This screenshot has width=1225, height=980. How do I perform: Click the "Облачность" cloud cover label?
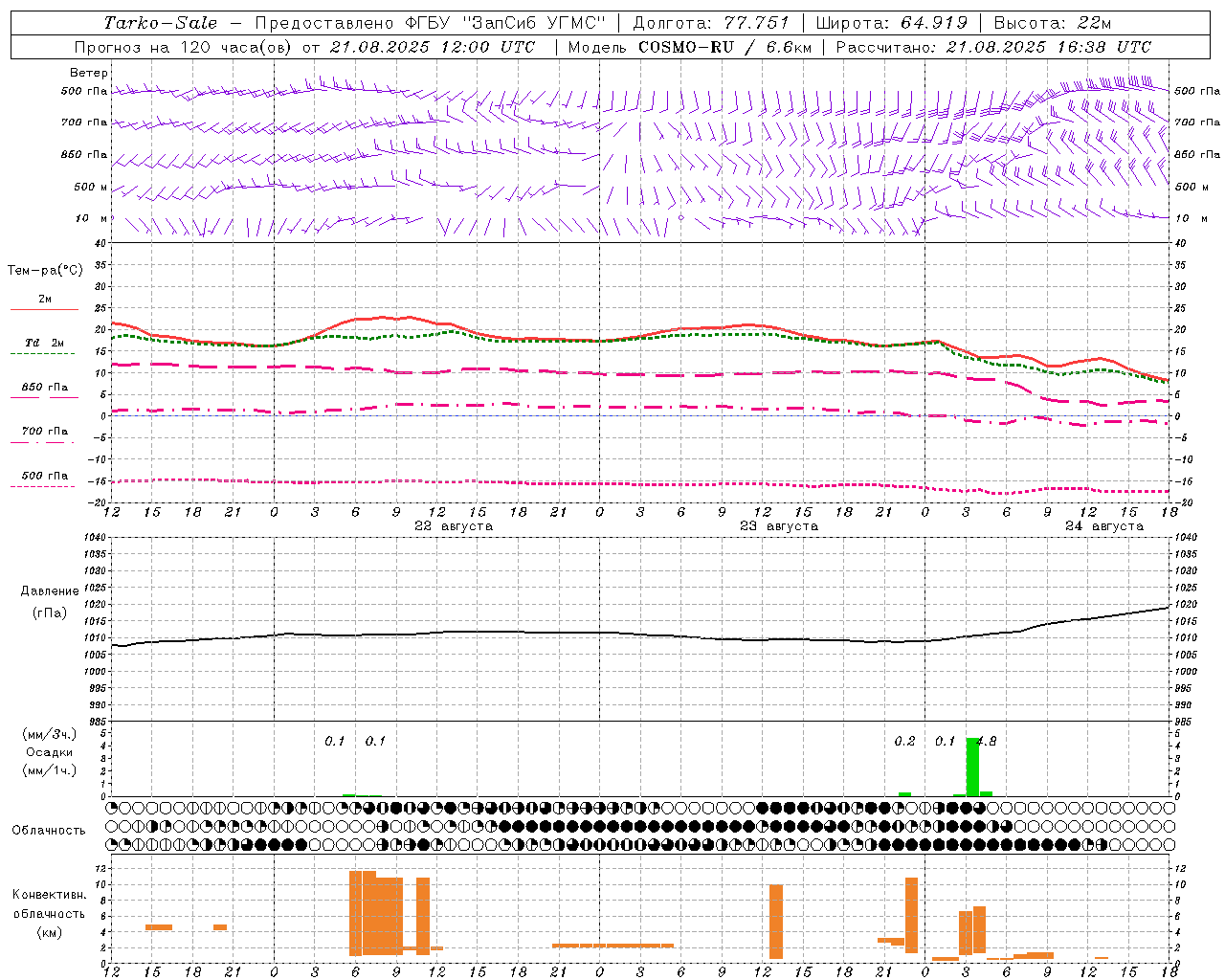[x=49, y=831]
